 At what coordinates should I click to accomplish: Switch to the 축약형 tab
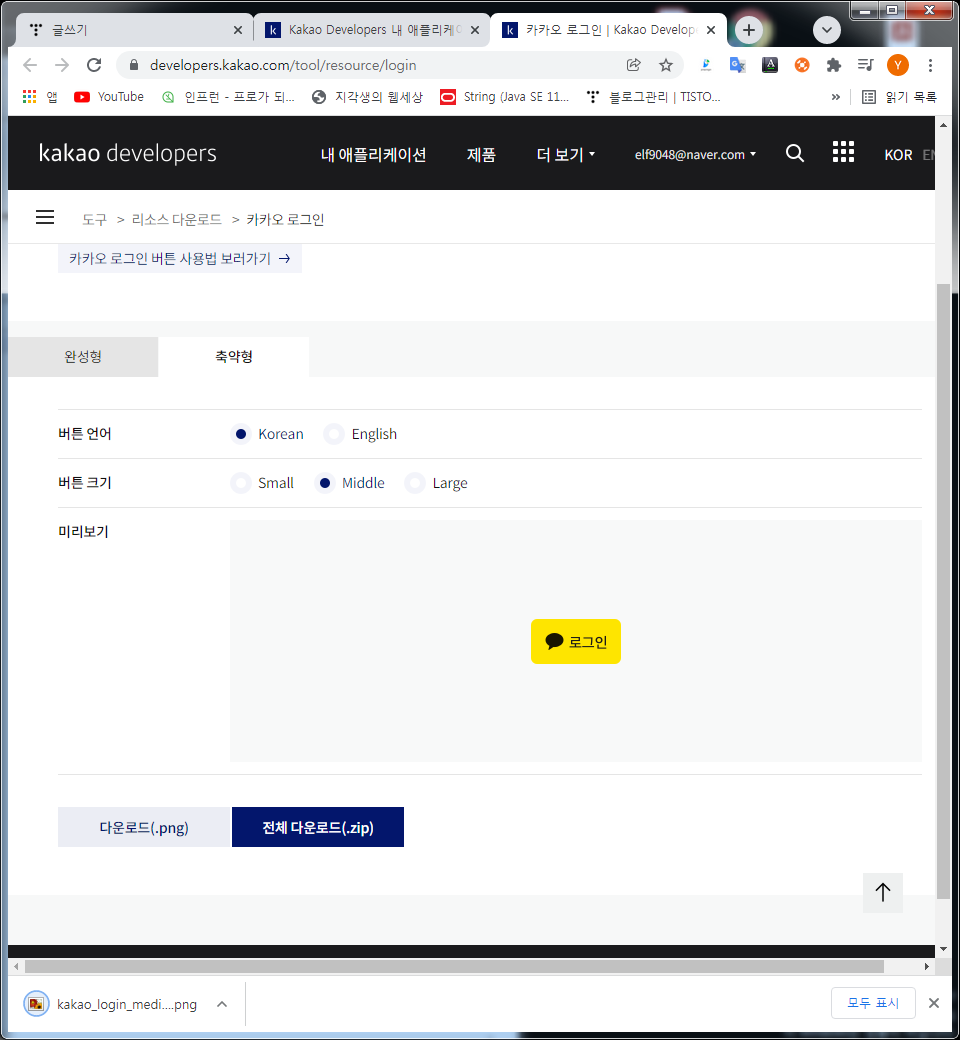234,357
